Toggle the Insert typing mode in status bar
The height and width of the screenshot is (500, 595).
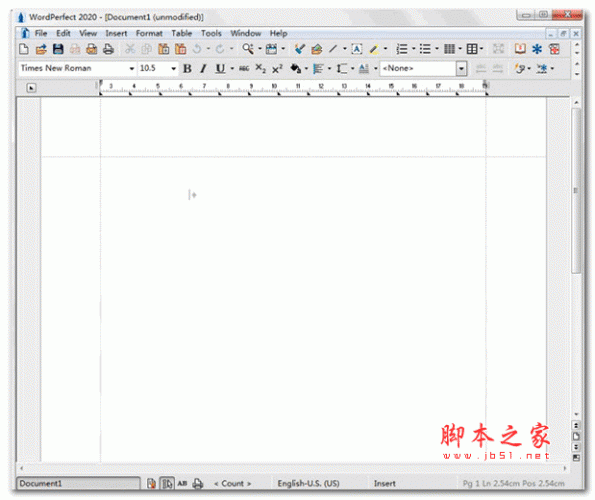384,483
